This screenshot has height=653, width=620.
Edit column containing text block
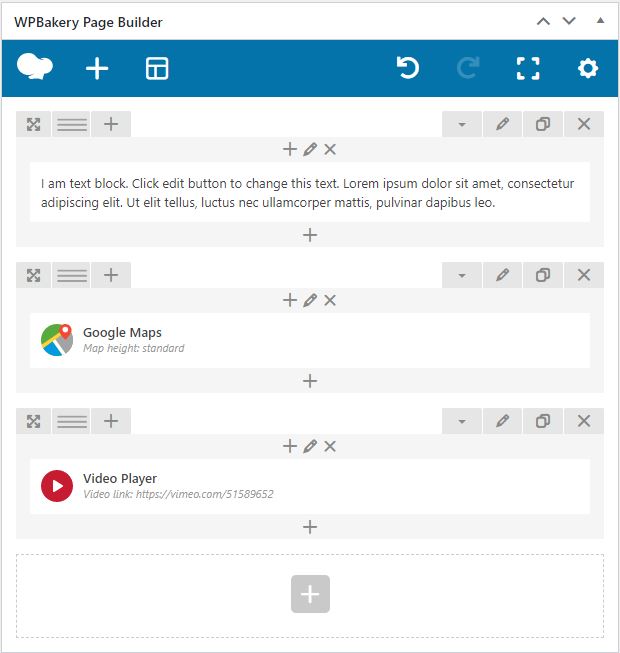point(310,149)
